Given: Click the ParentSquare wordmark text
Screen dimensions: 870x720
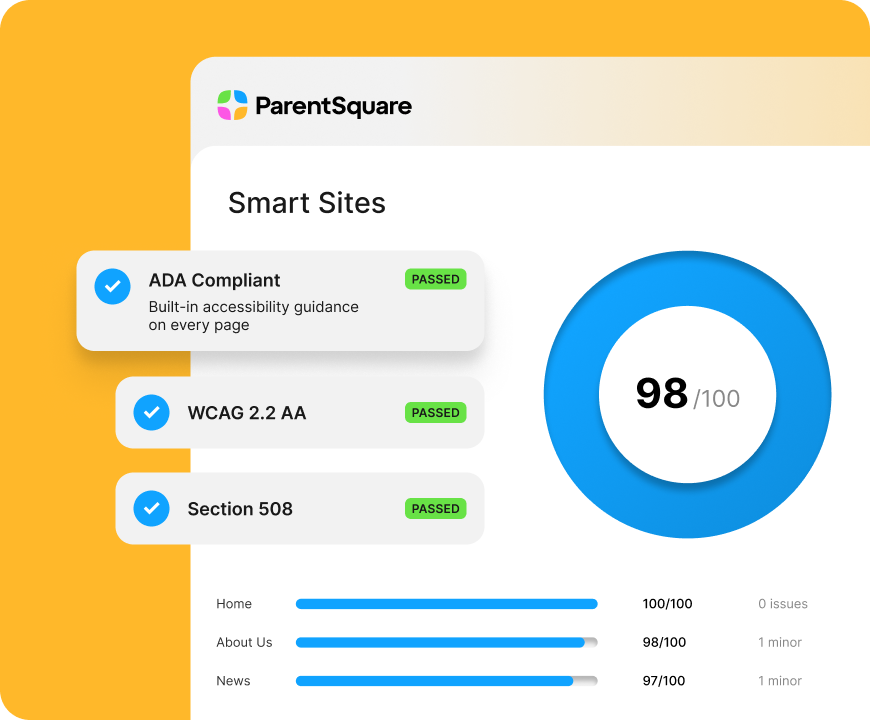Looking at the screenshot, I should click(x=333, y=106).
